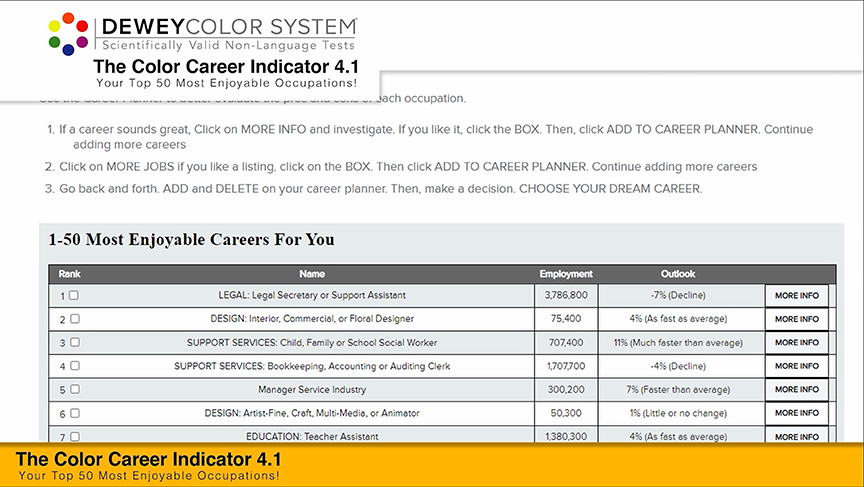Click the yellow banner Color Career Indicator 4.1 title

(x=148, y=459)
